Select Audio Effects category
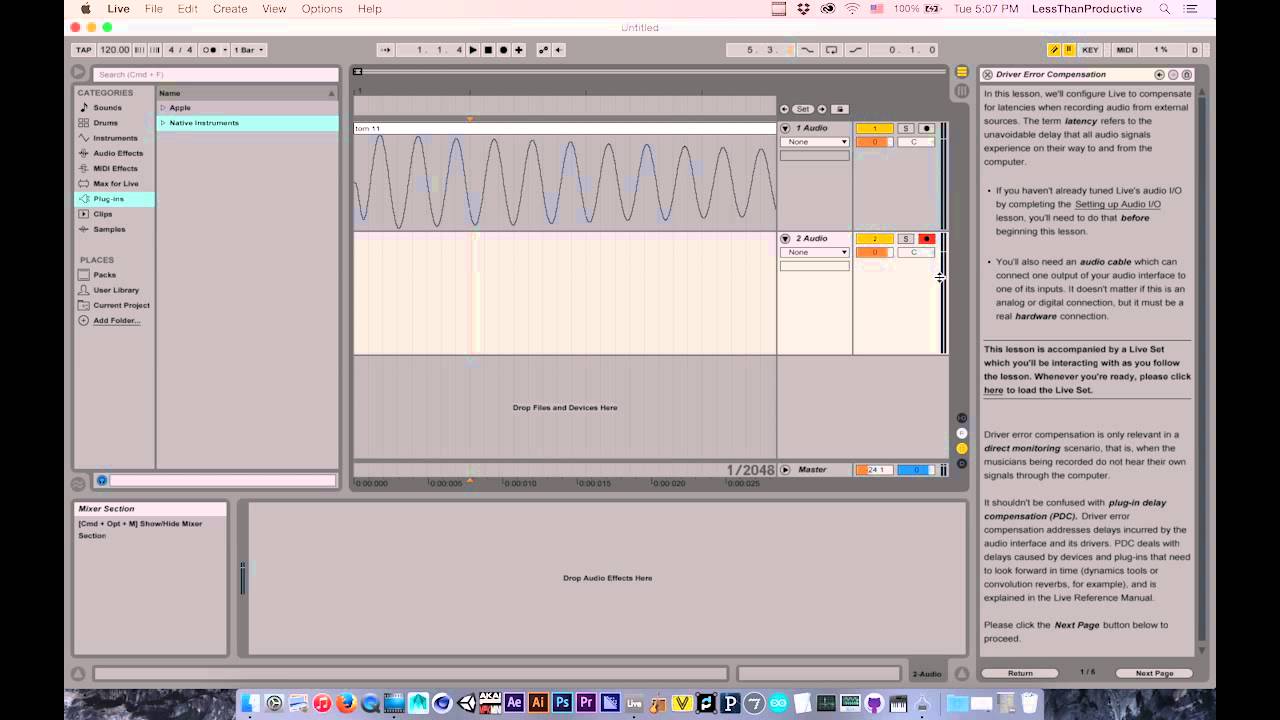Viewport: 1280px width, 720px height. (118, 153)
